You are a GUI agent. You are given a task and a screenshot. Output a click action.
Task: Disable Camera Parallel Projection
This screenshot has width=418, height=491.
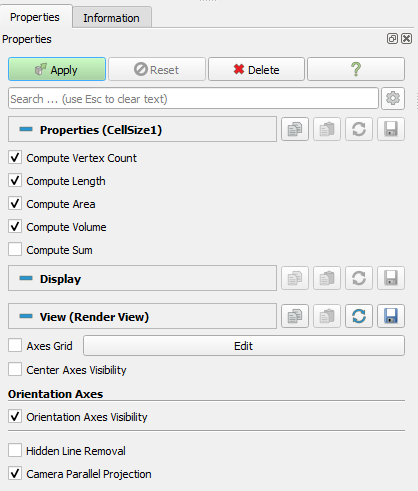click(x=15, y=473)
